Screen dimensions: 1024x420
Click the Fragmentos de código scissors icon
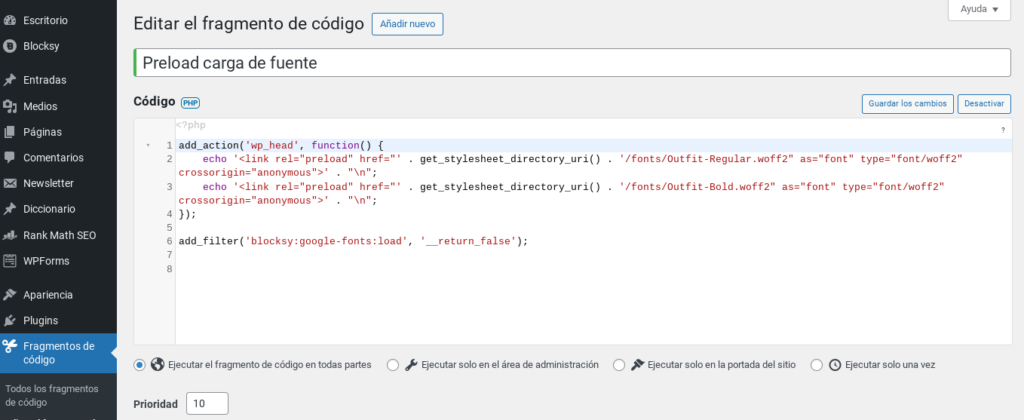[9, 346]
